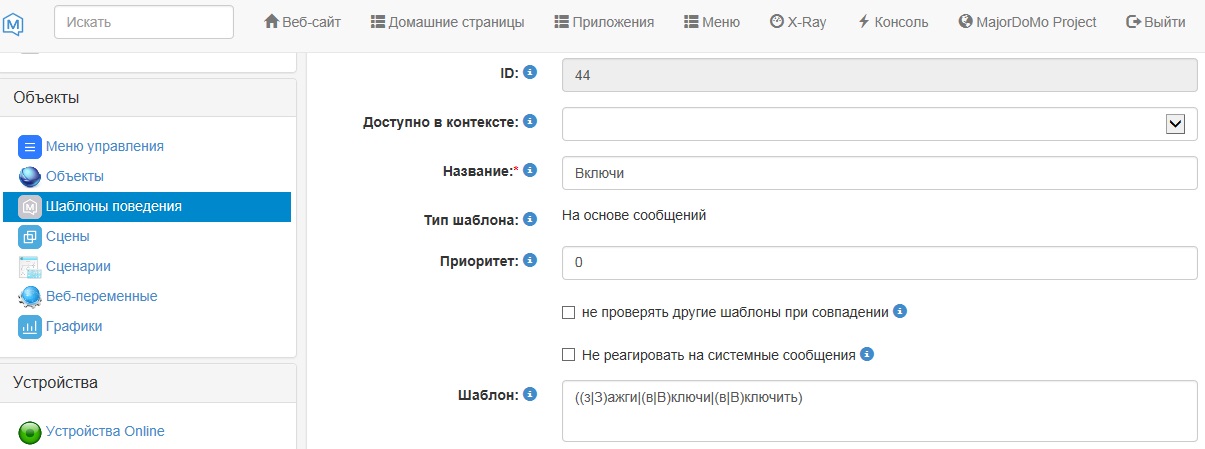This screenshot has height=449, width=1205.
Task: Click the Сцены sidebar icon
Action: (30, 237)
